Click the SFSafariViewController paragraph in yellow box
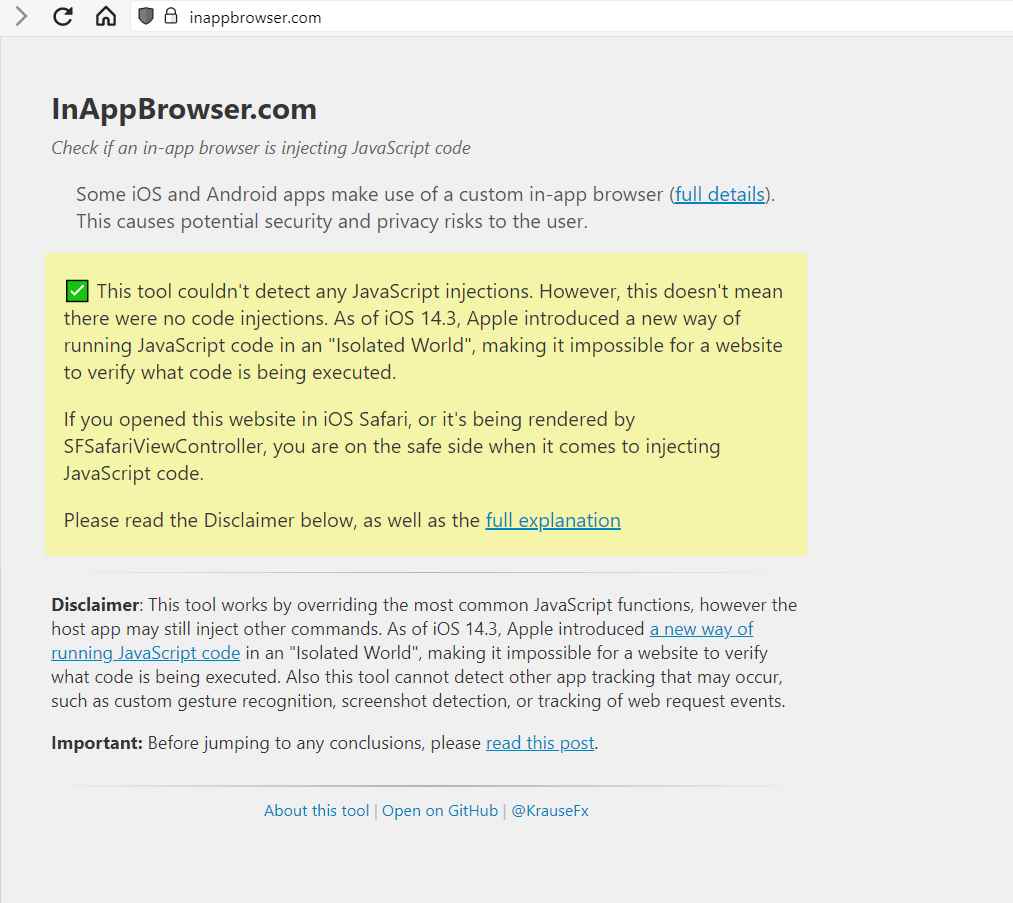The height and width of the screenshot is (903, 1013). coord(391,446)
